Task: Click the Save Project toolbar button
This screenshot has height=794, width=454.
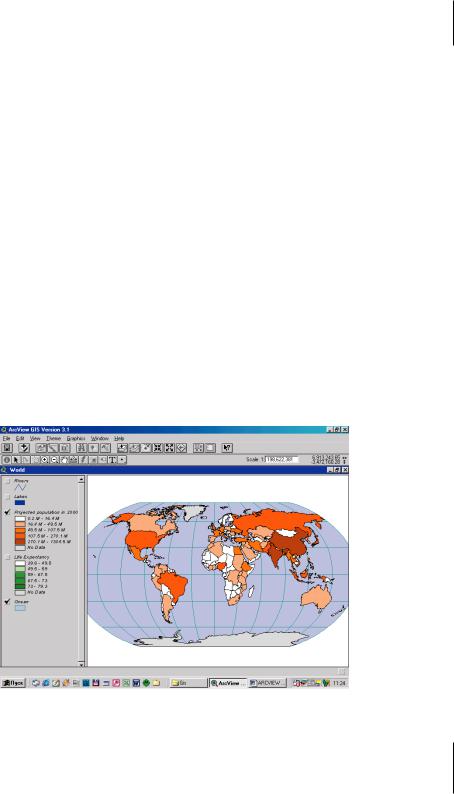Action: (x=7, y=448)
